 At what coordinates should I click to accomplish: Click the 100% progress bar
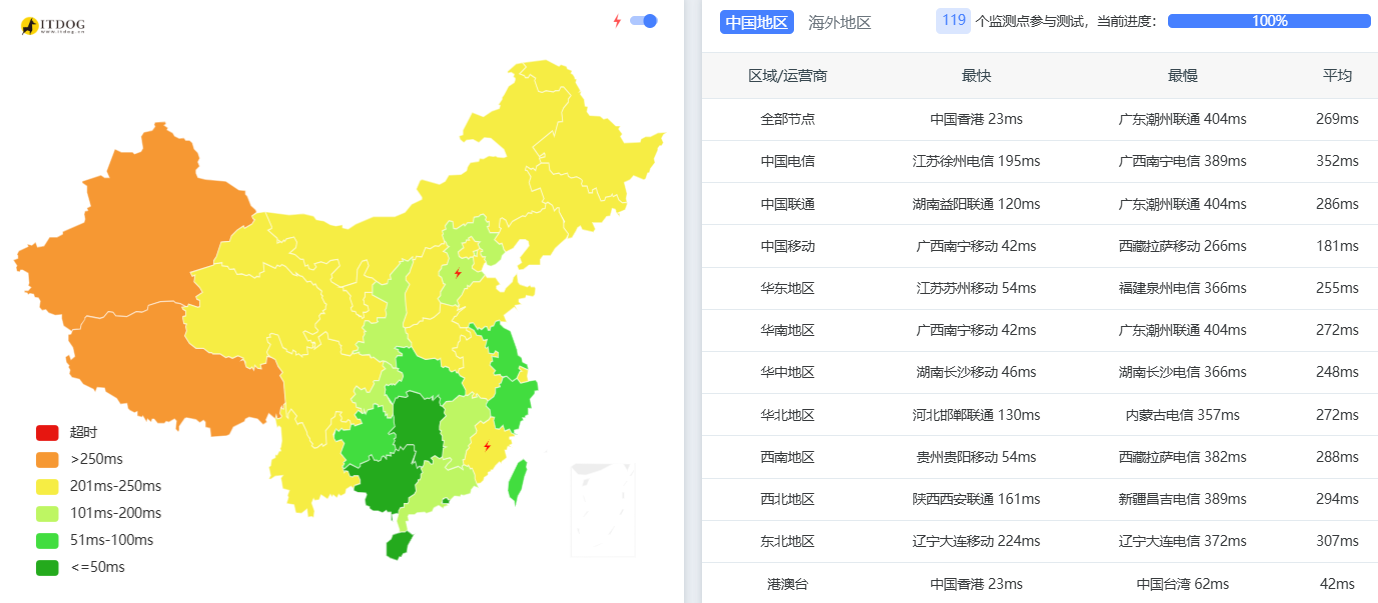(1268, 21)
